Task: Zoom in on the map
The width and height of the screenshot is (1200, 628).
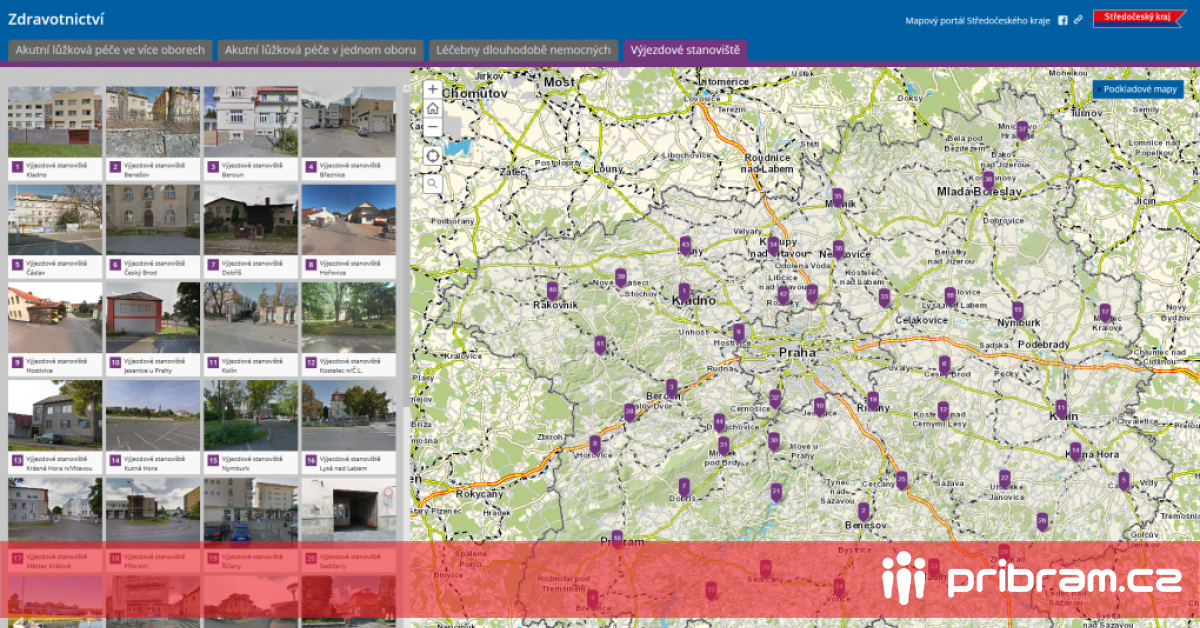Action: click(x=432, y=89)
